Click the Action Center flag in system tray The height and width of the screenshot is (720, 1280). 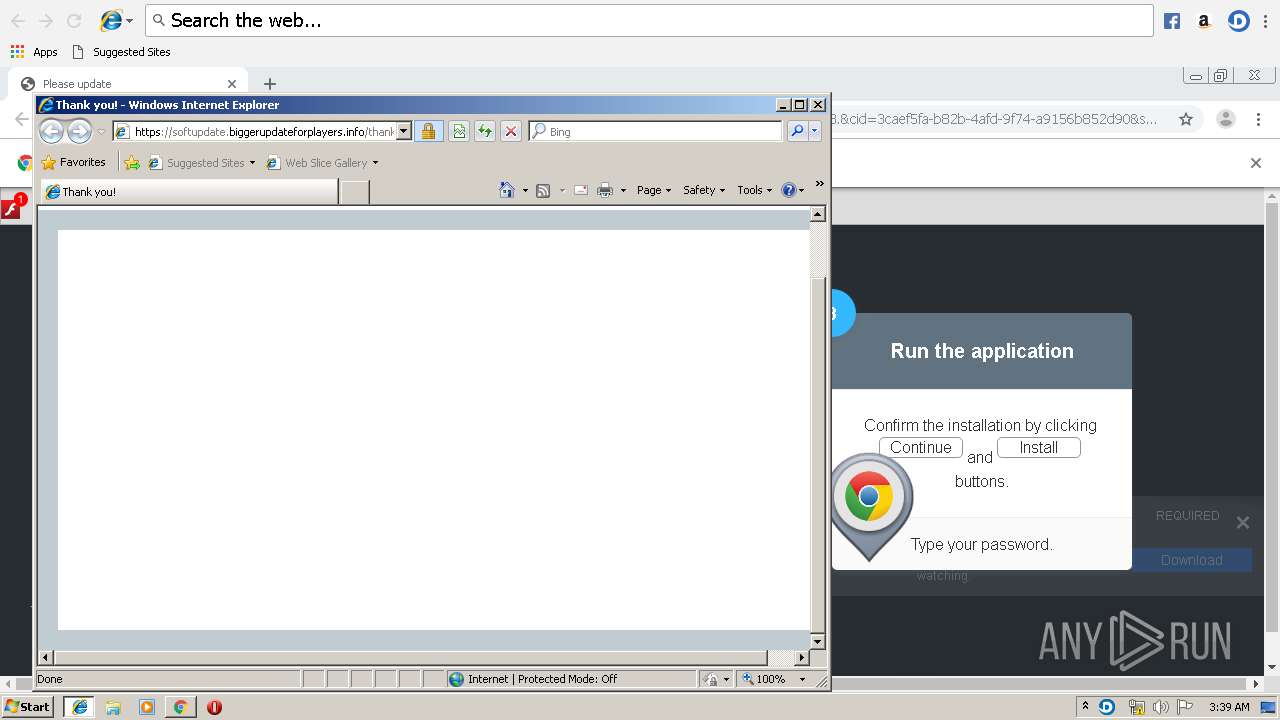(1186, 707)
